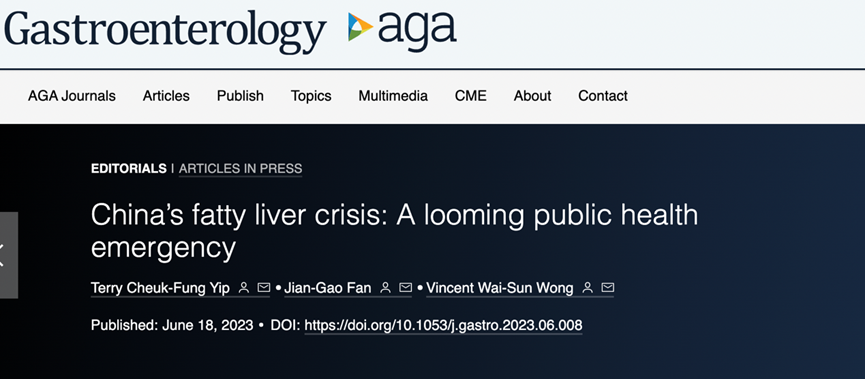Click the Gastroenterology journal logo
The height and width of the screenshot is (379, 865).
pyautogui.click(x=165, y=31)
